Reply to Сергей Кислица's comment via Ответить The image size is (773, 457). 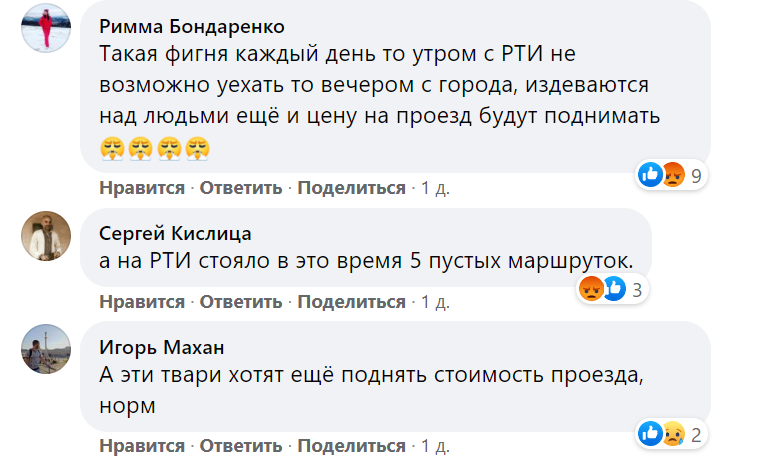[x=241, y=302]
